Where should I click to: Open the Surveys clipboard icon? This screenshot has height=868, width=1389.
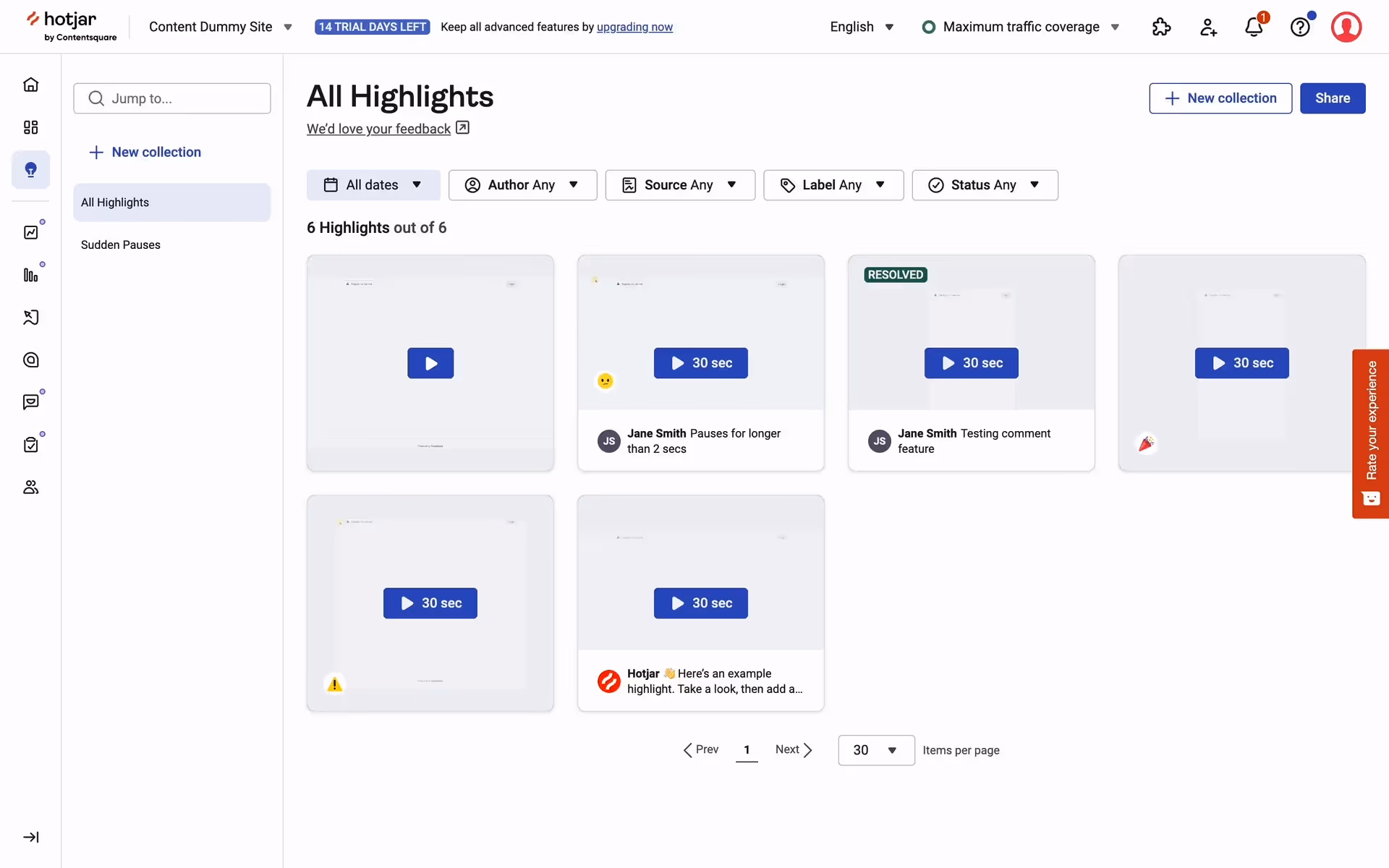tap(30, 445)
